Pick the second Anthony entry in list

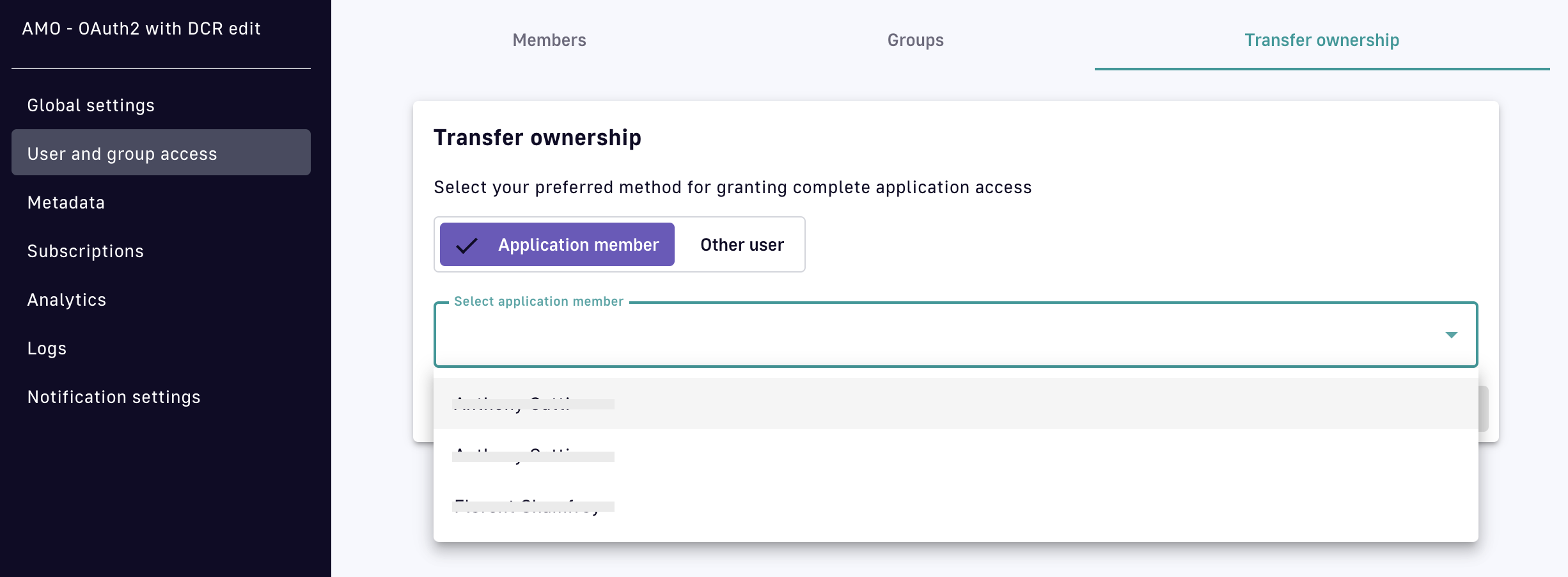(x=955, y=455)
